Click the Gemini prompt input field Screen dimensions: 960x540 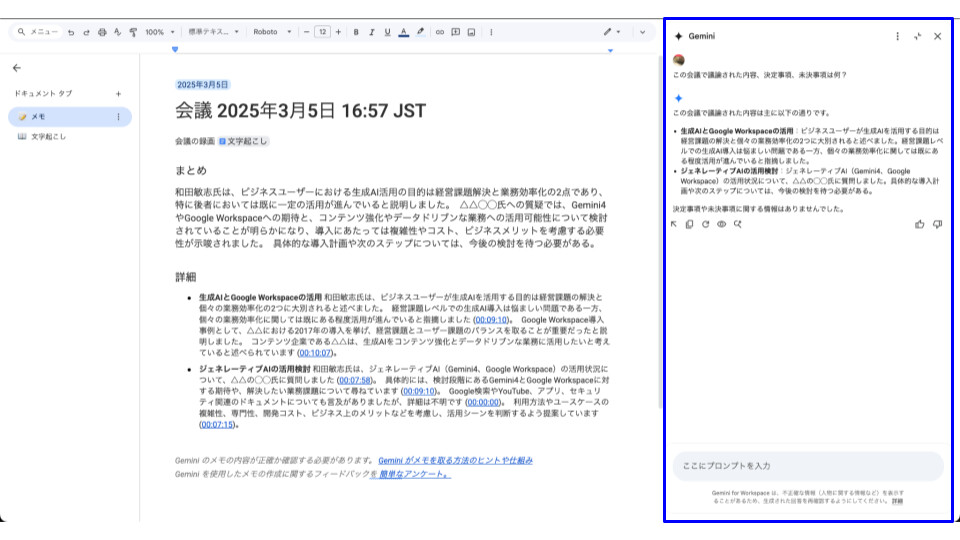(807, 466)
